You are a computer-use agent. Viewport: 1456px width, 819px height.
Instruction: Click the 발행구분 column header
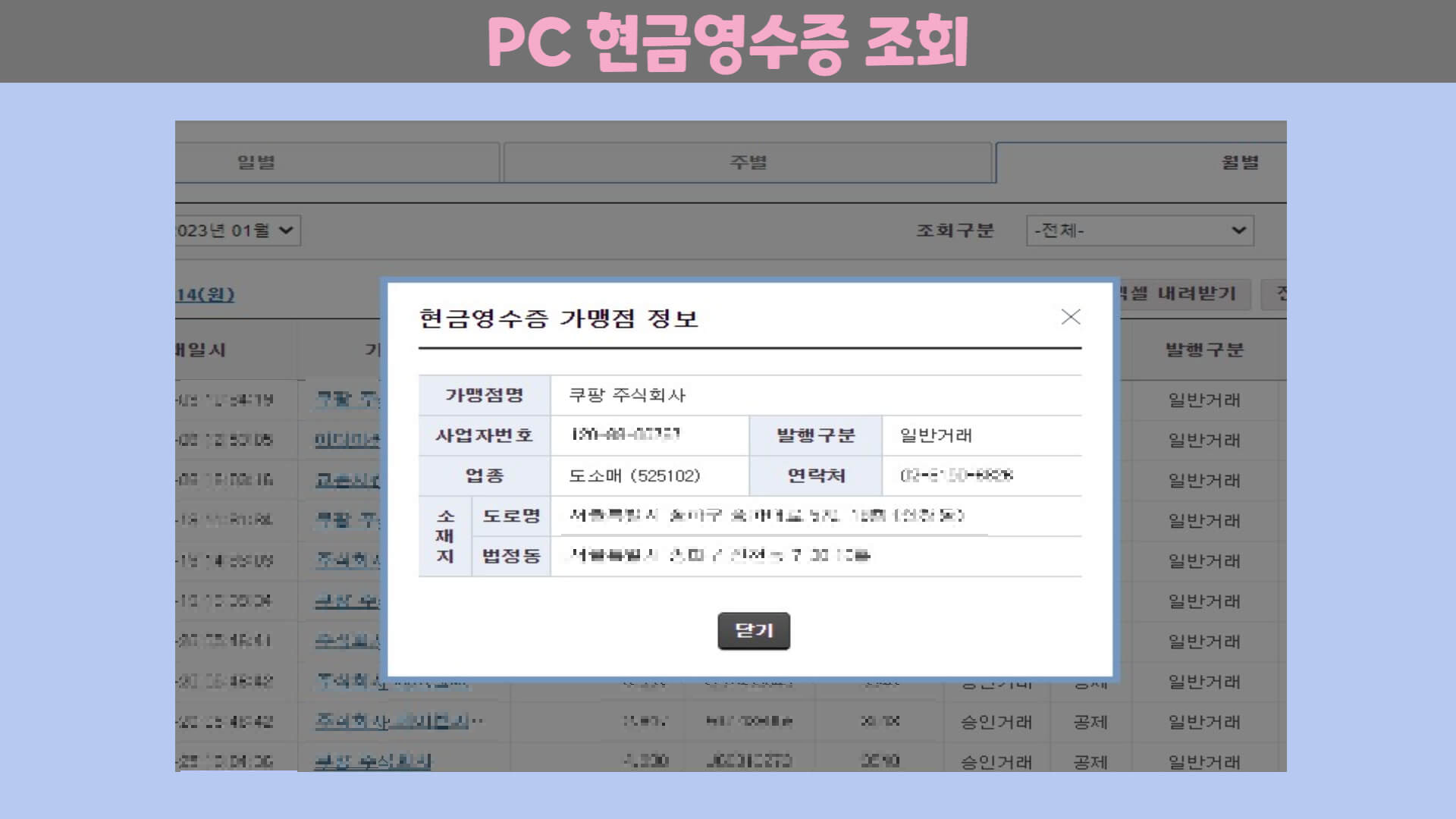(x=1204, y=350)
